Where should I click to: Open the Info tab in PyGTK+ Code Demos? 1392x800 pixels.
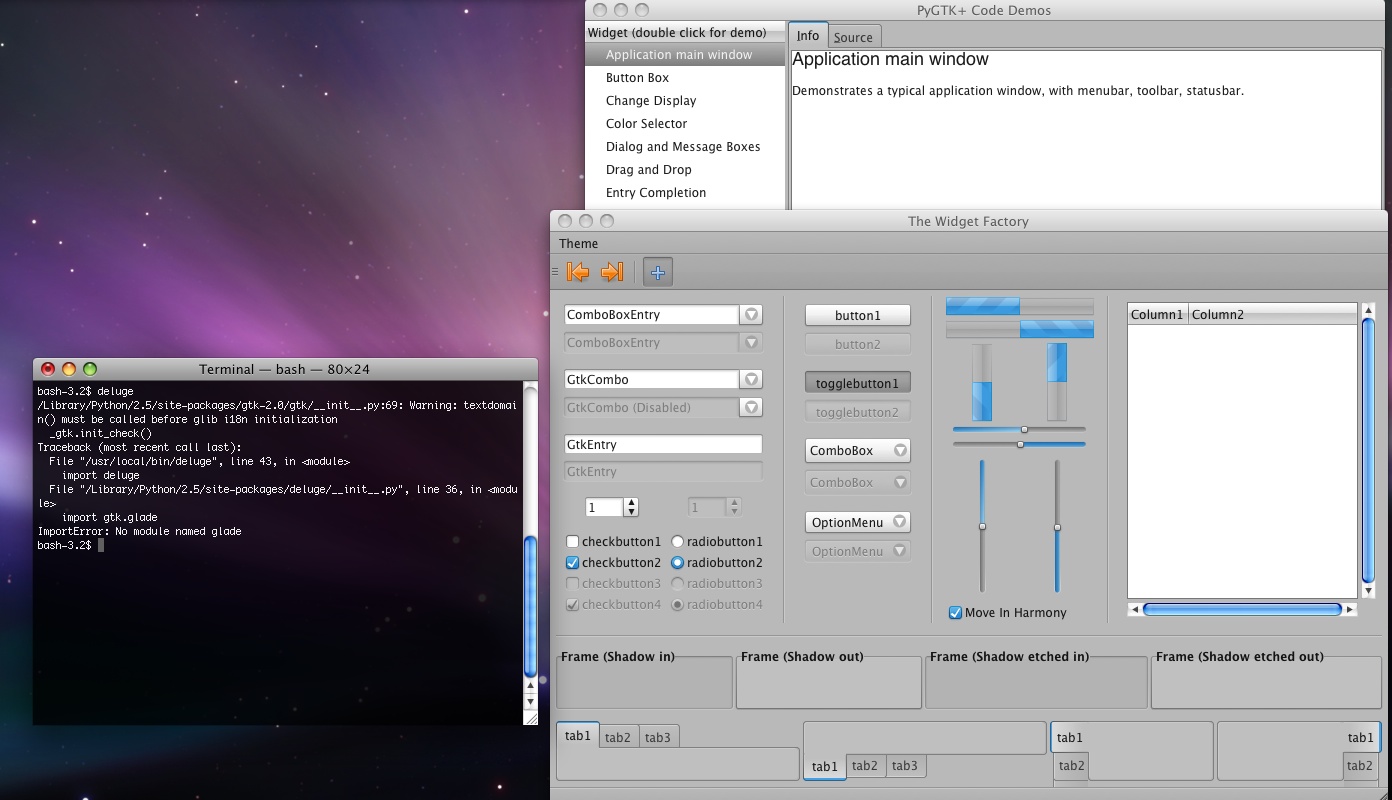pos(808,35)
